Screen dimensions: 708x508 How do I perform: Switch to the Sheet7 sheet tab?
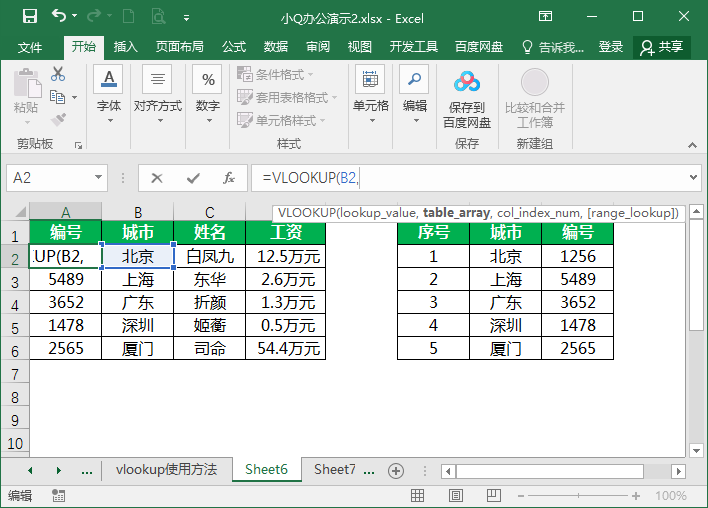click(335, 470)
